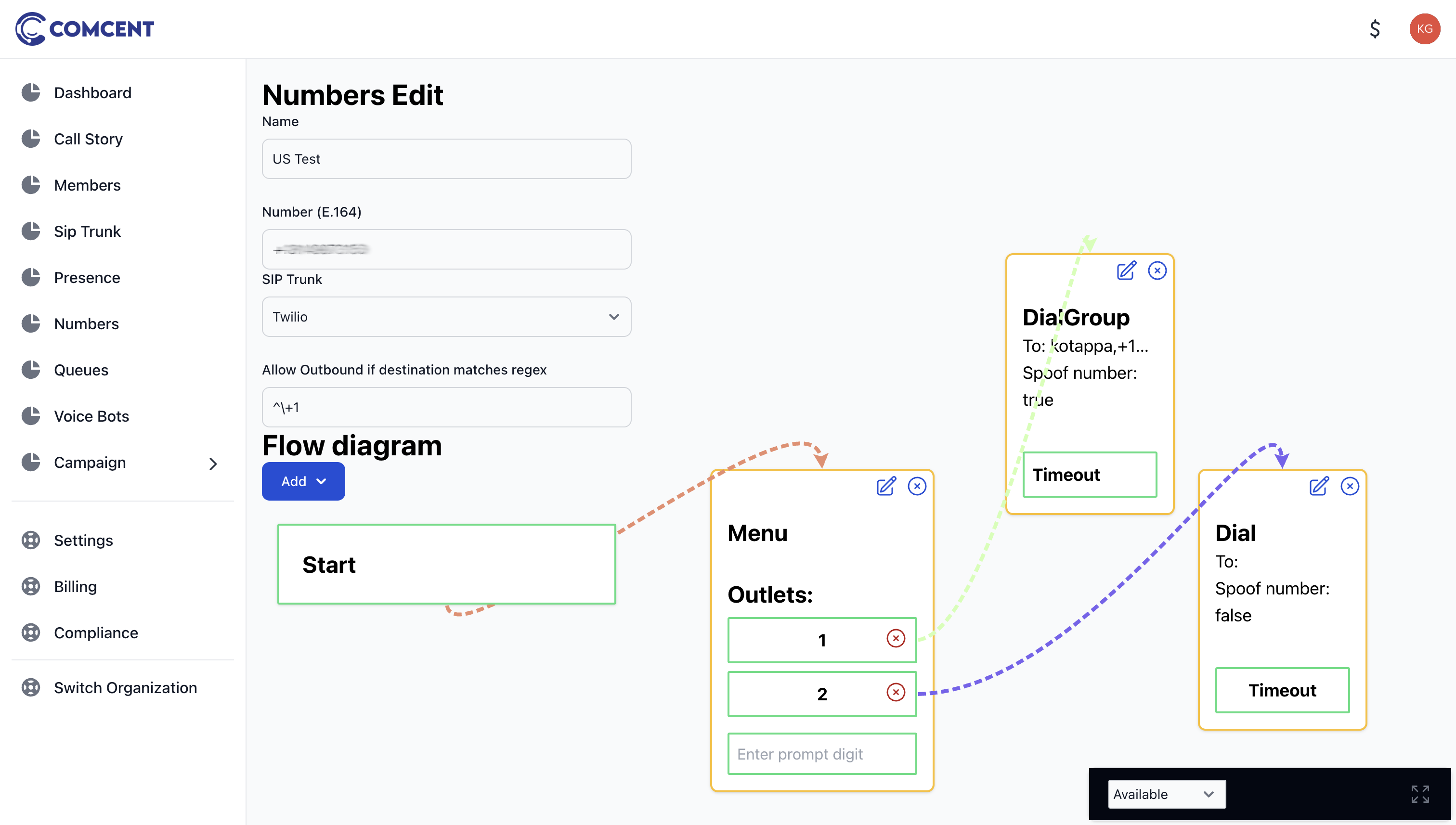Click the Queues sidebar icon
The height and width of the screenshot is (825, 1456).
(31, 370)
